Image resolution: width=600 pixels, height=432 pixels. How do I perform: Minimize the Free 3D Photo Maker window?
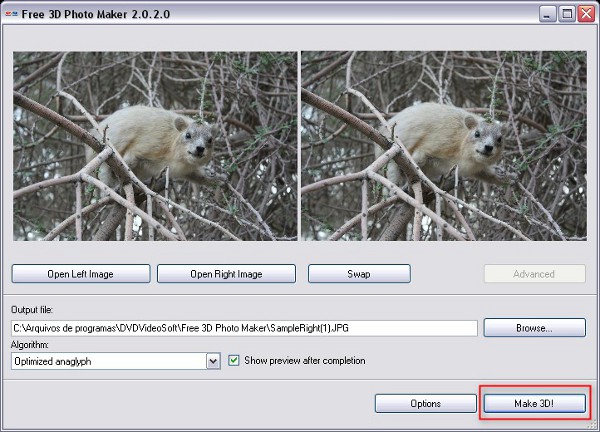click(x=547, y=14)
